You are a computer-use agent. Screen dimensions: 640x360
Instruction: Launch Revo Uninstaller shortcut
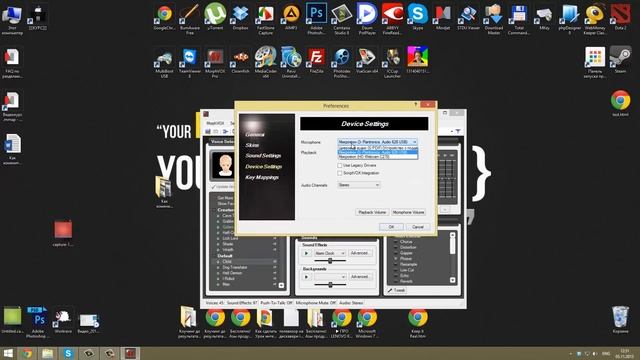(291, 62)
